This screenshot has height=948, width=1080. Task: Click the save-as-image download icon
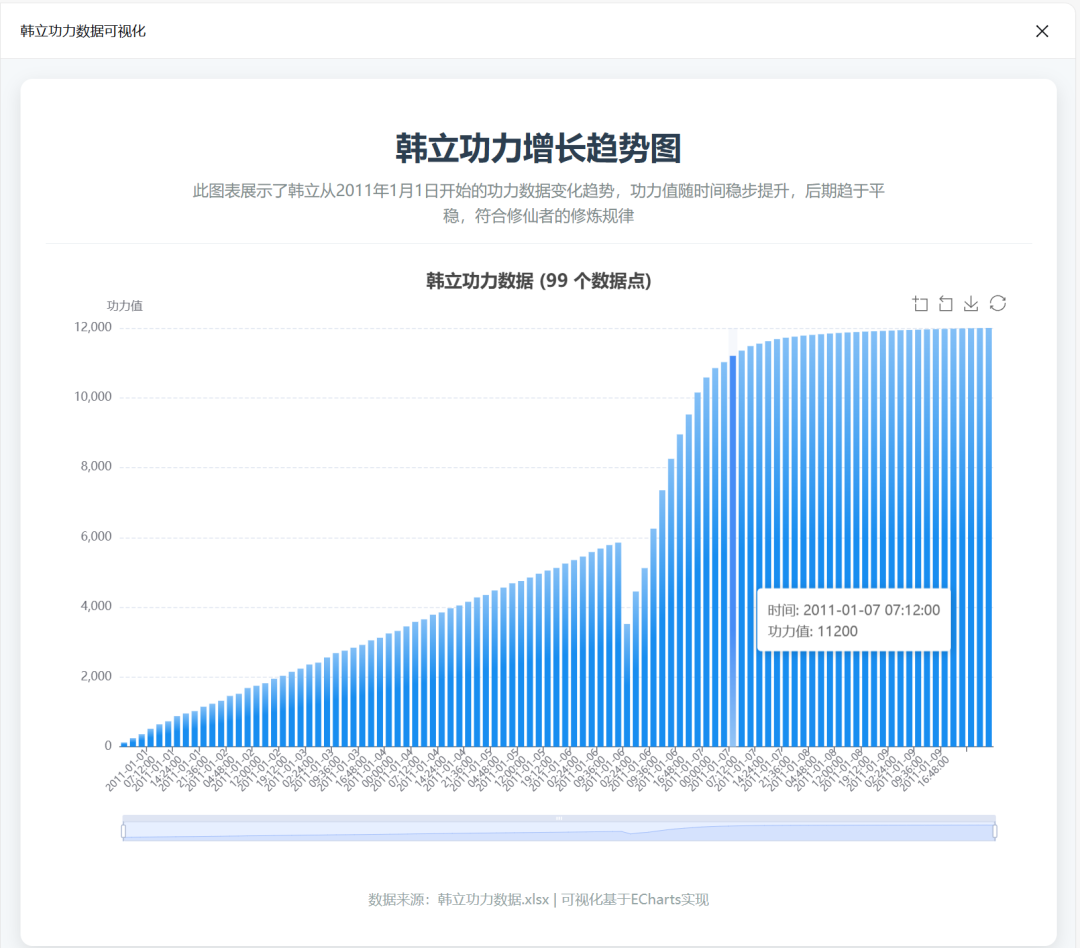(x=970, y=303)
